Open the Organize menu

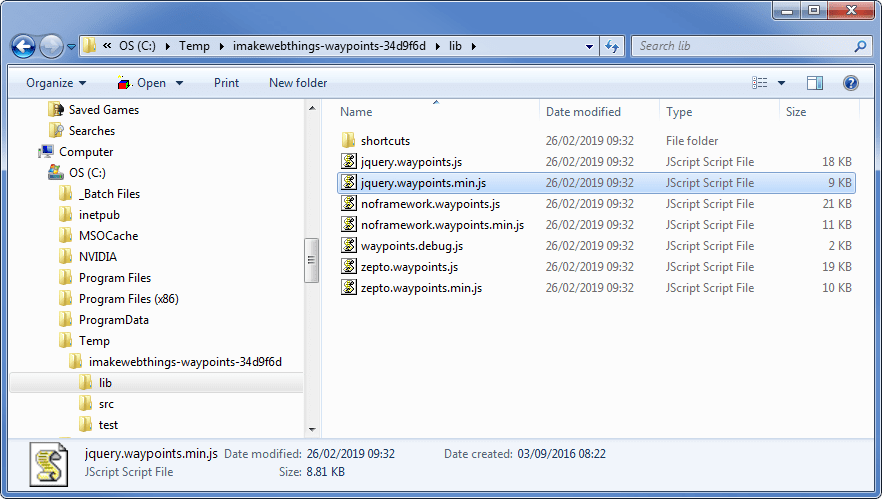pyautogui.click(x=56, y=83)
